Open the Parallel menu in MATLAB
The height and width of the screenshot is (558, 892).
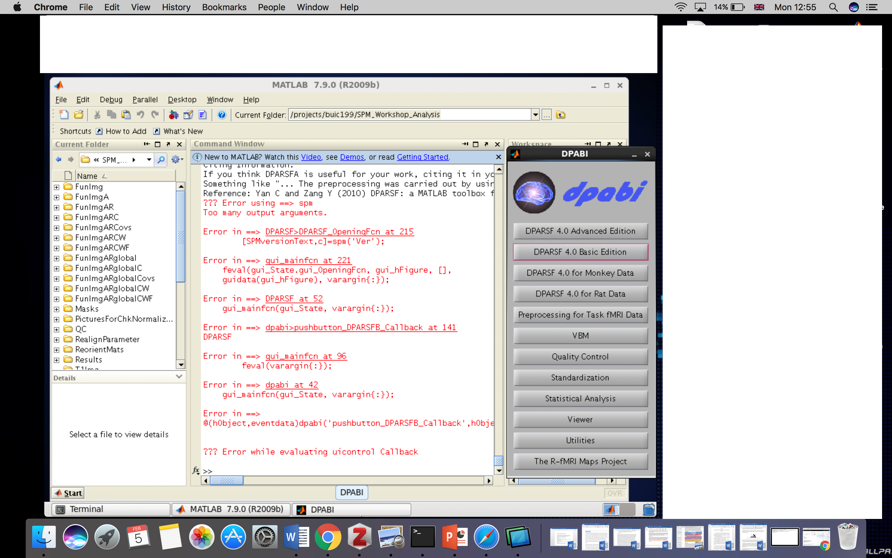tap(145, 100)
